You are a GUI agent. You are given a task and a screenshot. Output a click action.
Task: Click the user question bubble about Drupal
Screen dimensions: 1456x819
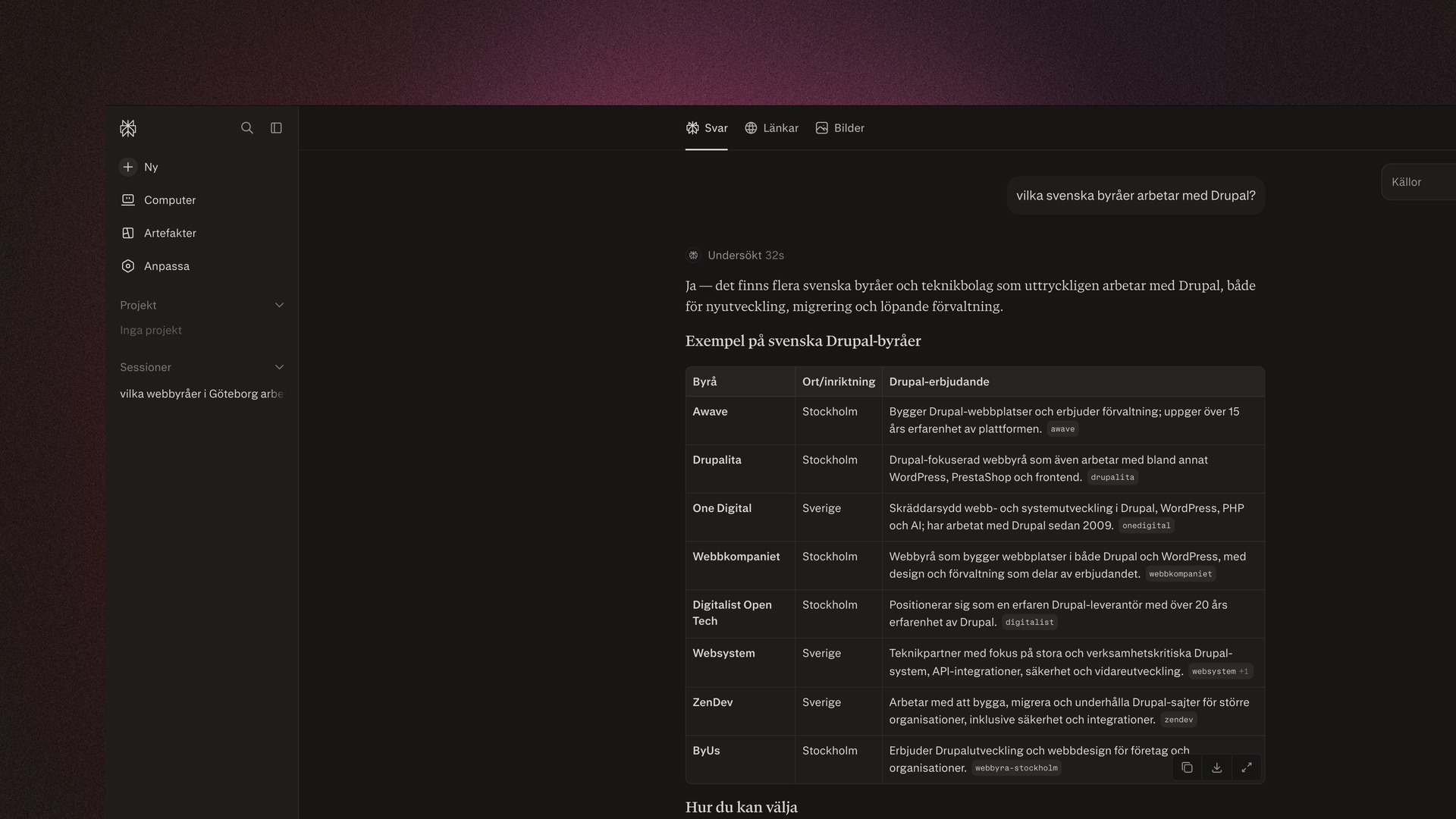tap(1135, 196)
